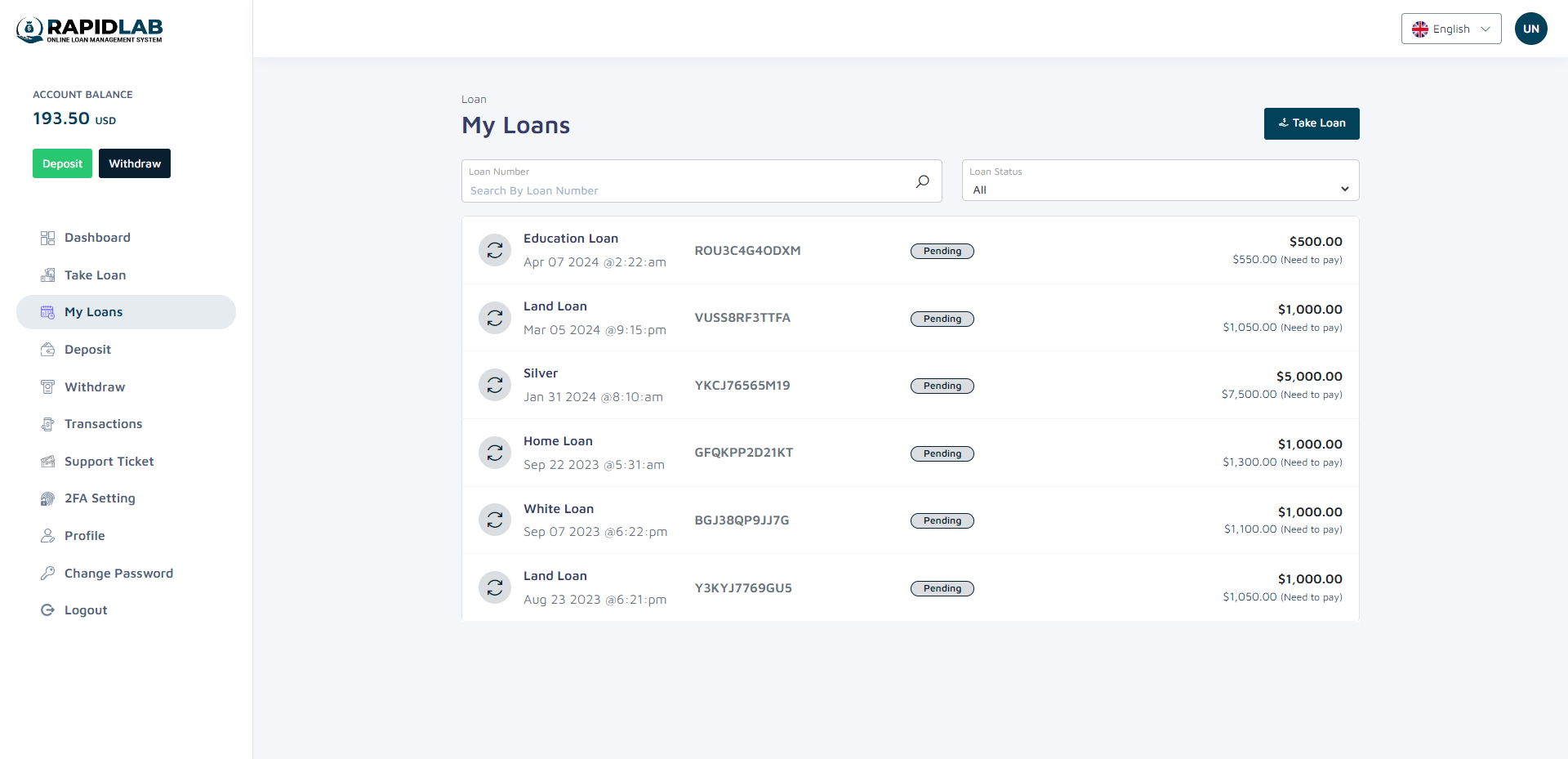Viewport: 1568px width, 759px height.
Task: Click the Deposit icon in sidebar
Action: pyautogui.click(x=47, y=350)
